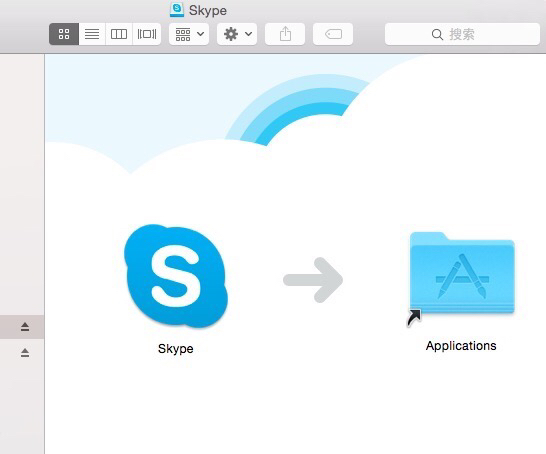Switch to Cover Flow view
The height and width of the screenshot is (454, 546).
pos(147,34)
